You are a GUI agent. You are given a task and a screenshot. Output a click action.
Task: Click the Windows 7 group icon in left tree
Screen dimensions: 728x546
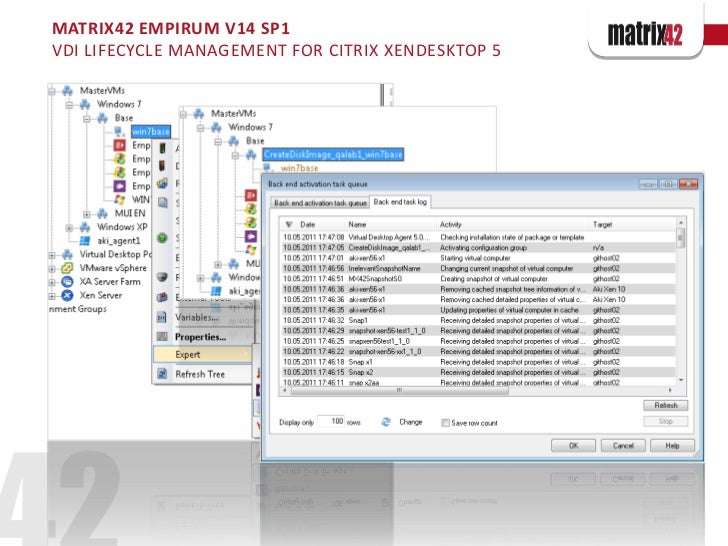click(x=85, y=104)
